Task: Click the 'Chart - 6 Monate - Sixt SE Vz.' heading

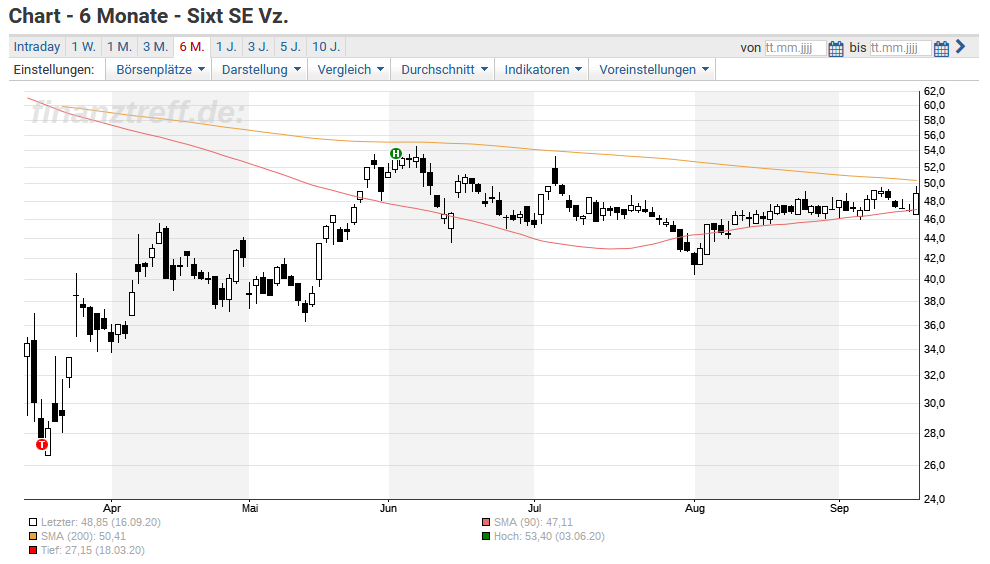Action: [149, 16]
